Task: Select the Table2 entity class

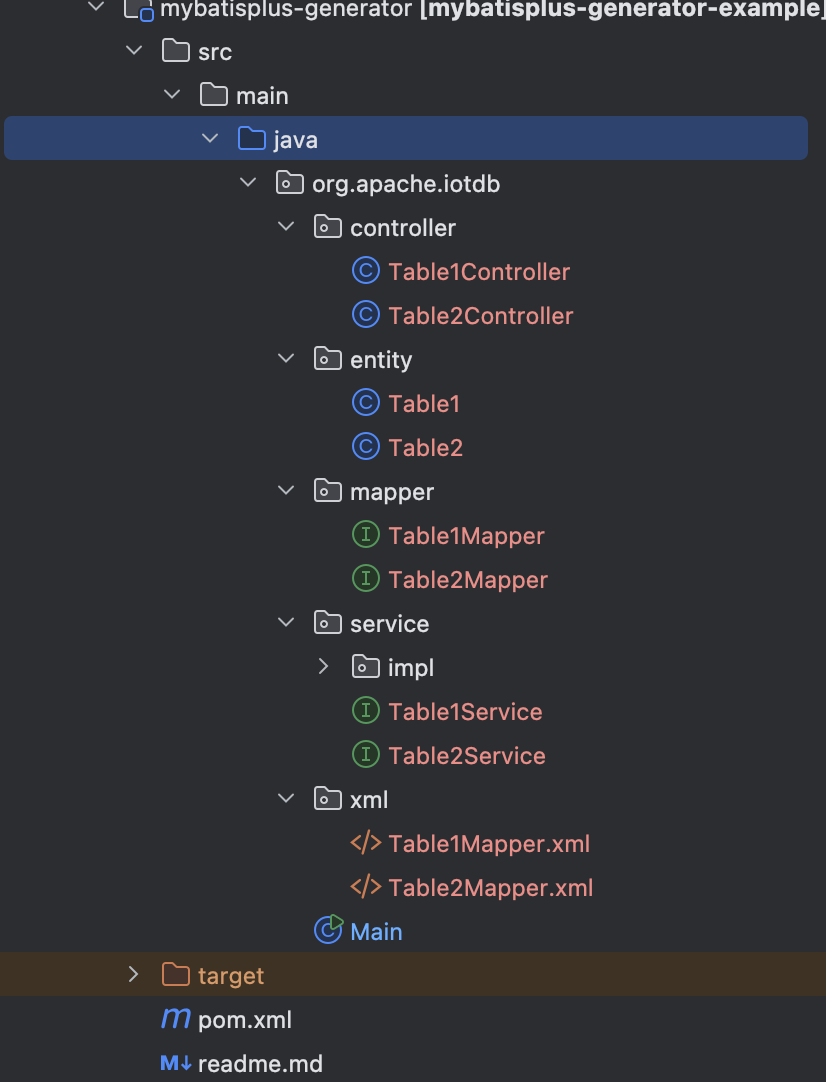Action: [x=425, y=447]
